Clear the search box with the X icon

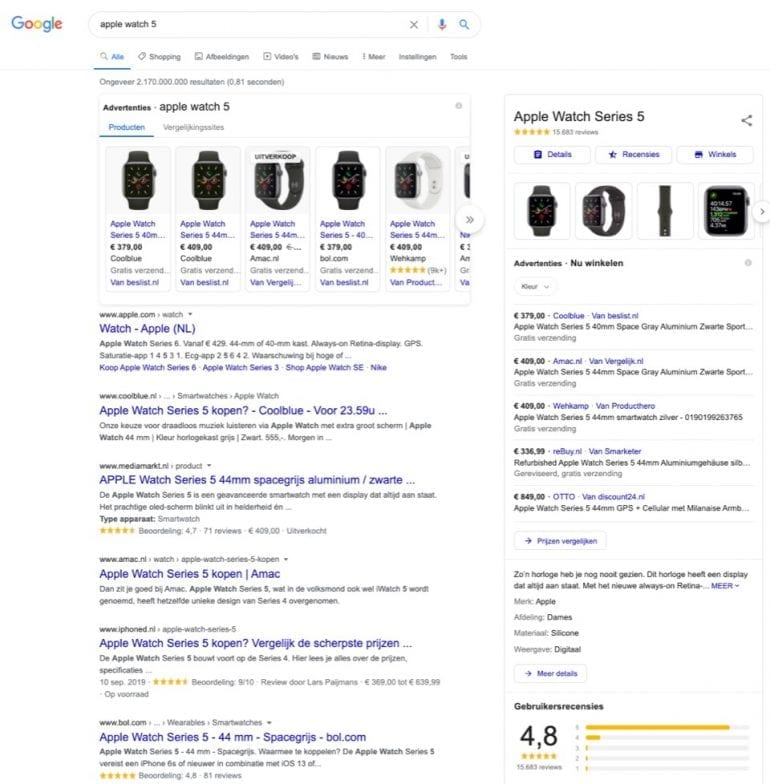pos(414,24)
